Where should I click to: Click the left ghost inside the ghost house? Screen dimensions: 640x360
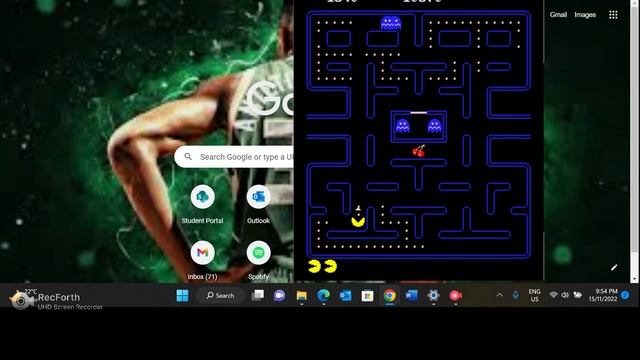point(402,126)
